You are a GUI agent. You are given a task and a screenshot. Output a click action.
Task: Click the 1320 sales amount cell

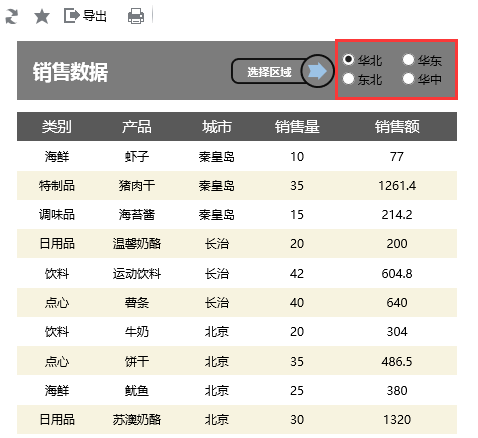coord(397,420)
